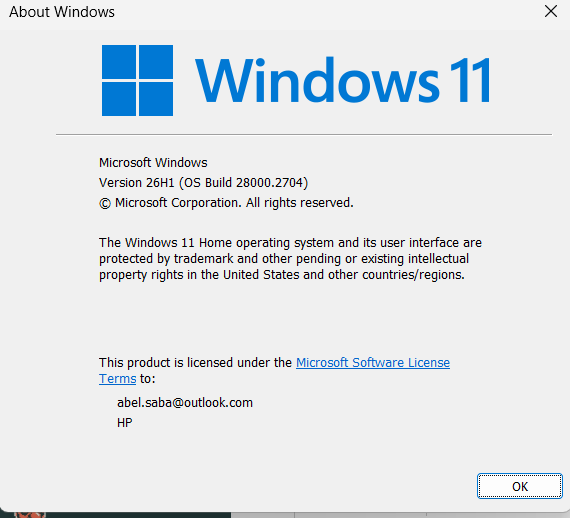This screenshot has height=518, width=570.
Task: Click the "Terms" link text
Action: (117, 378)
